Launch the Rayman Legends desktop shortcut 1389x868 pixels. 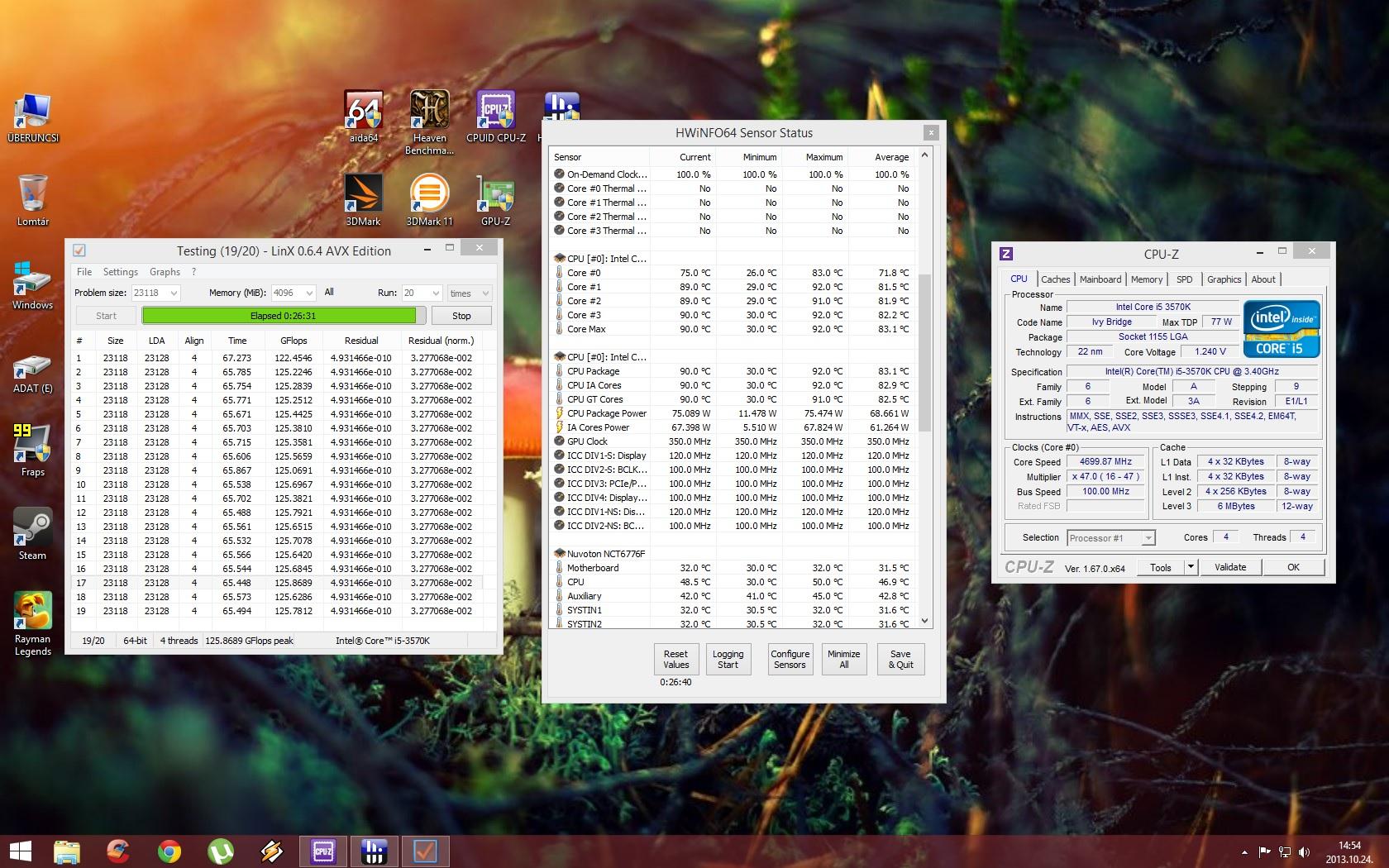coord(33,624)
